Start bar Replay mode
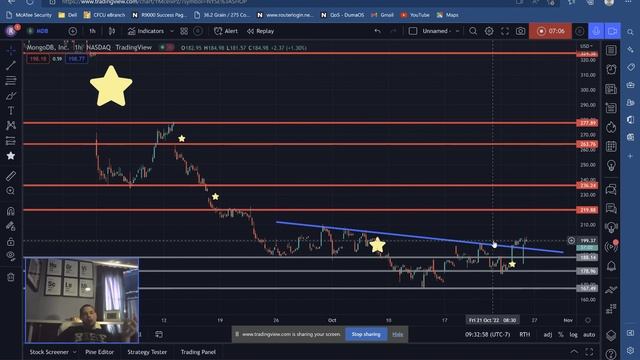The height and width of the screenshot is (360, 640). [260, 31]
